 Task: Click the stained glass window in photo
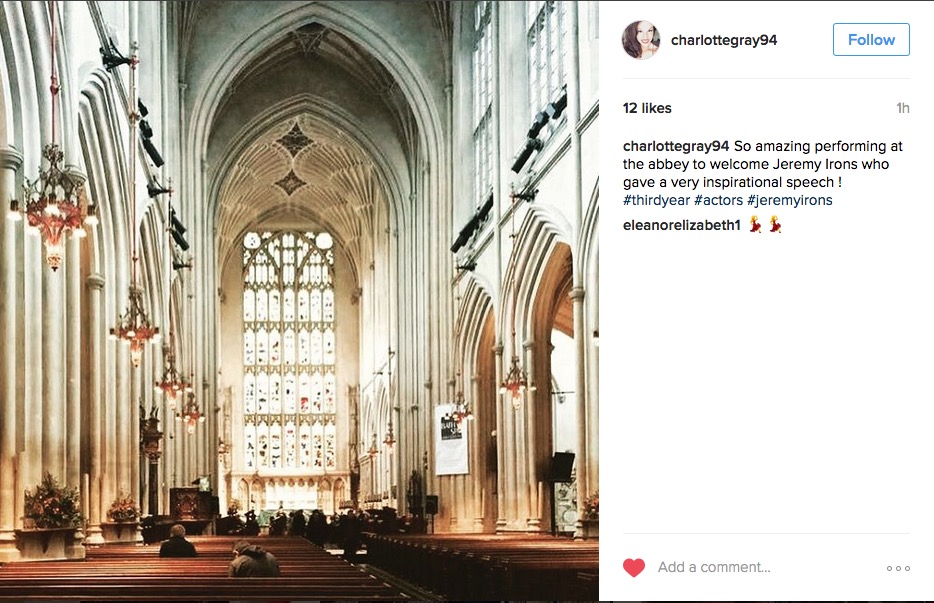tap(289, 350)
